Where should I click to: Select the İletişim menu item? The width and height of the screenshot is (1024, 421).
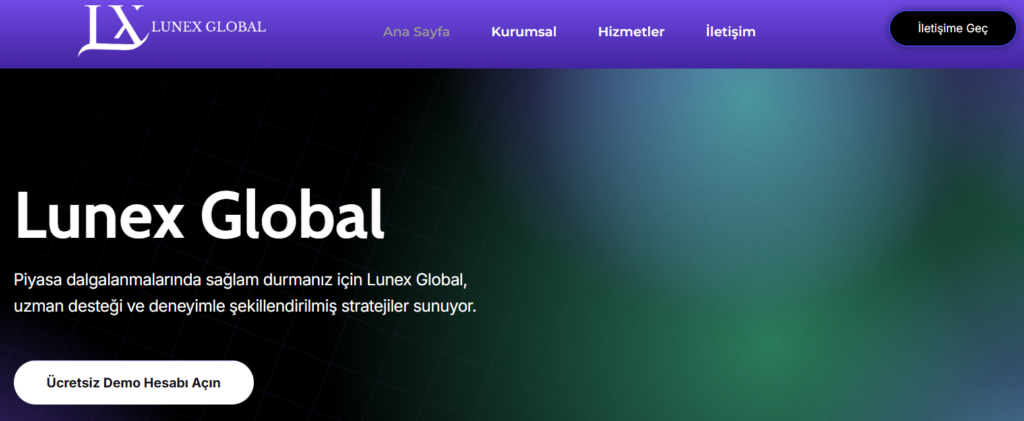(x=731, y=32)
